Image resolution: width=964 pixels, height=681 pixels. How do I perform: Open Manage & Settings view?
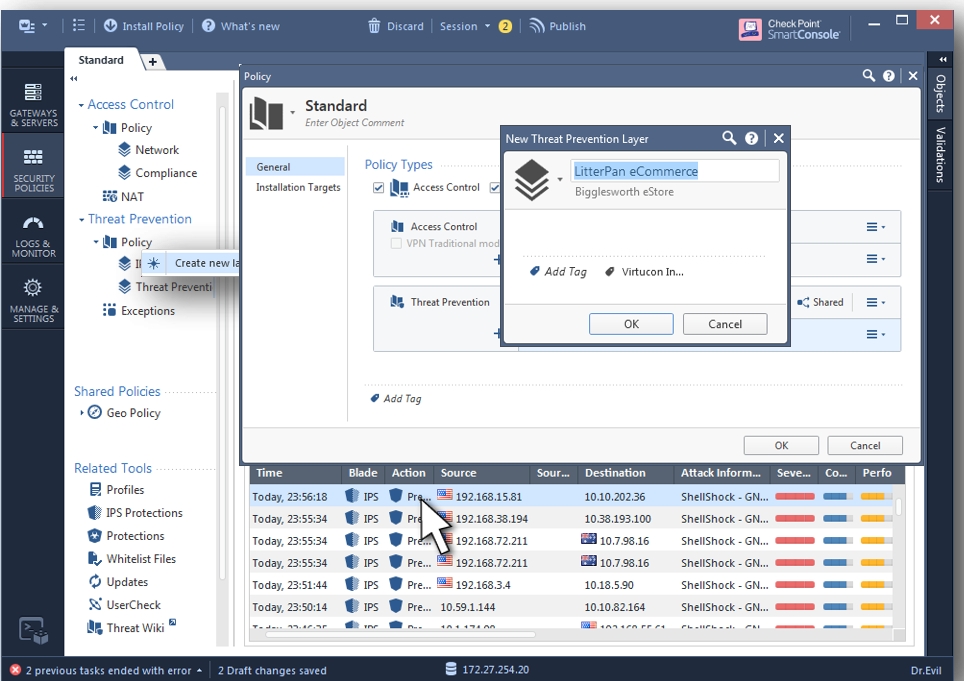(x=33, y=300)
